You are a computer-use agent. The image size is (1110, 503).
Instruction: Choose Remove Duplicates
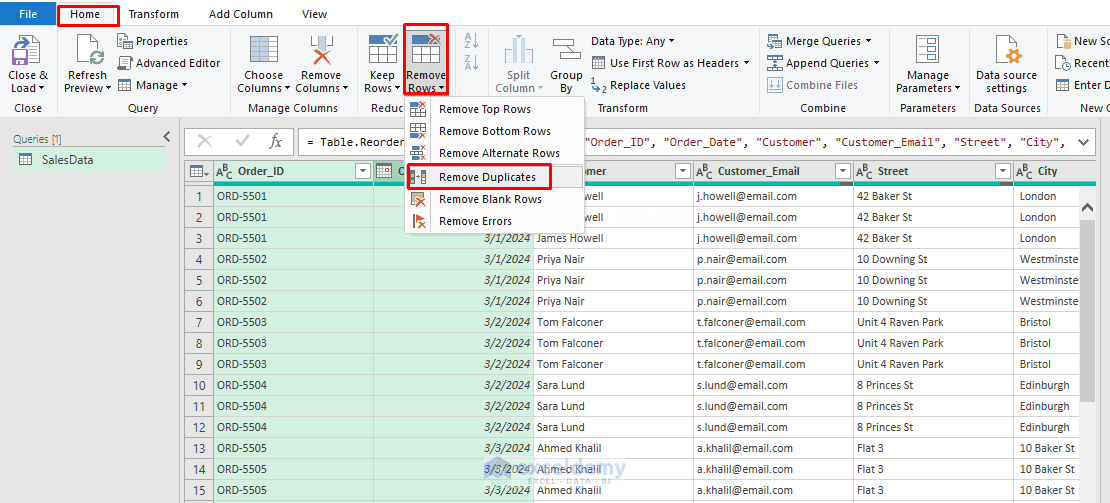(495, 177)
